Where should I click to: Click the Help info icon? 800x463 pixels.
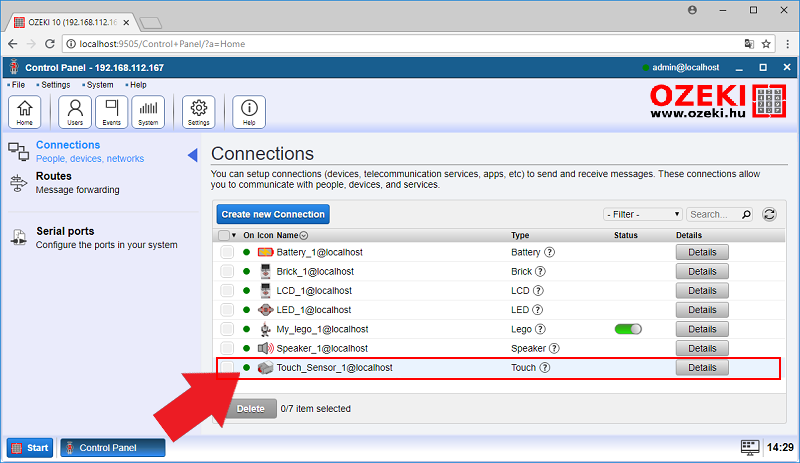[x=249, y=112]
